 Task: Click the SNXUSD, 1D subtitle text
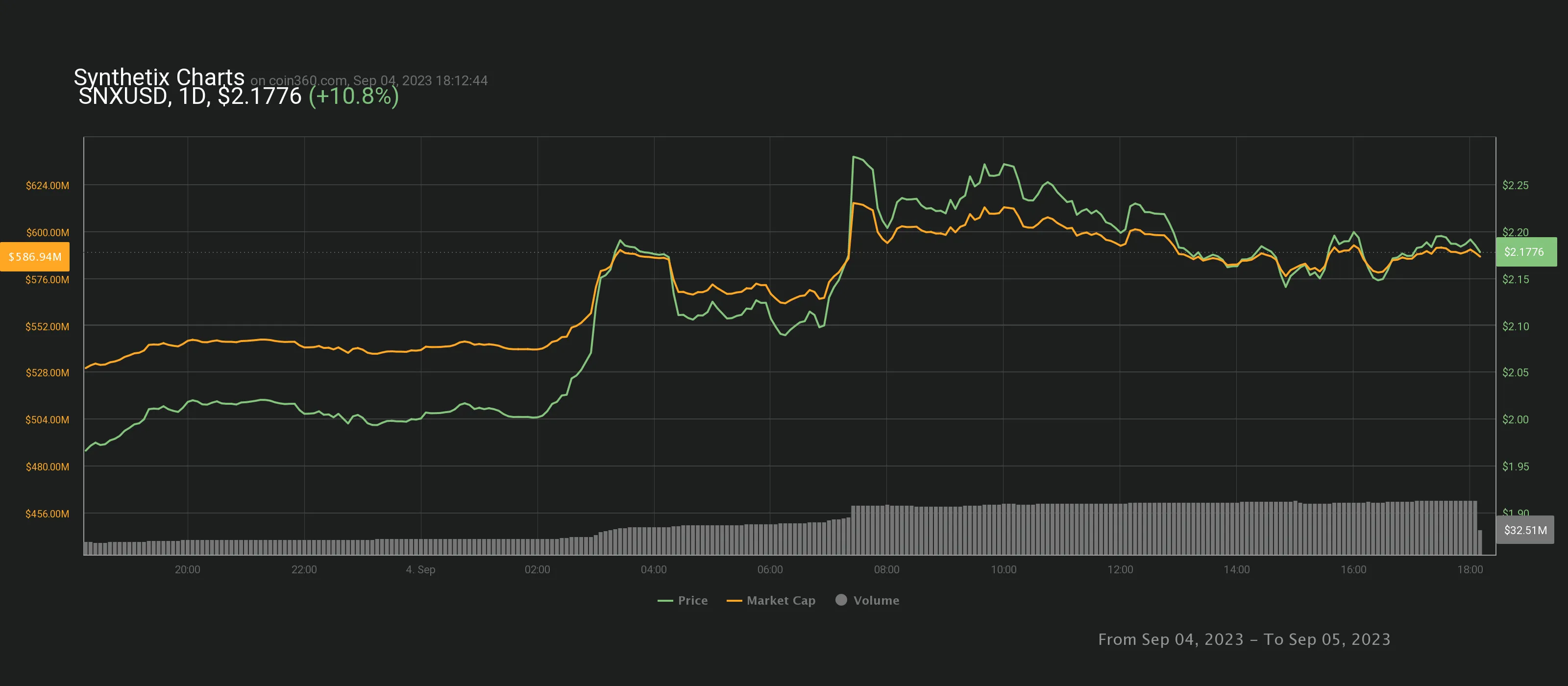point(143,96)
